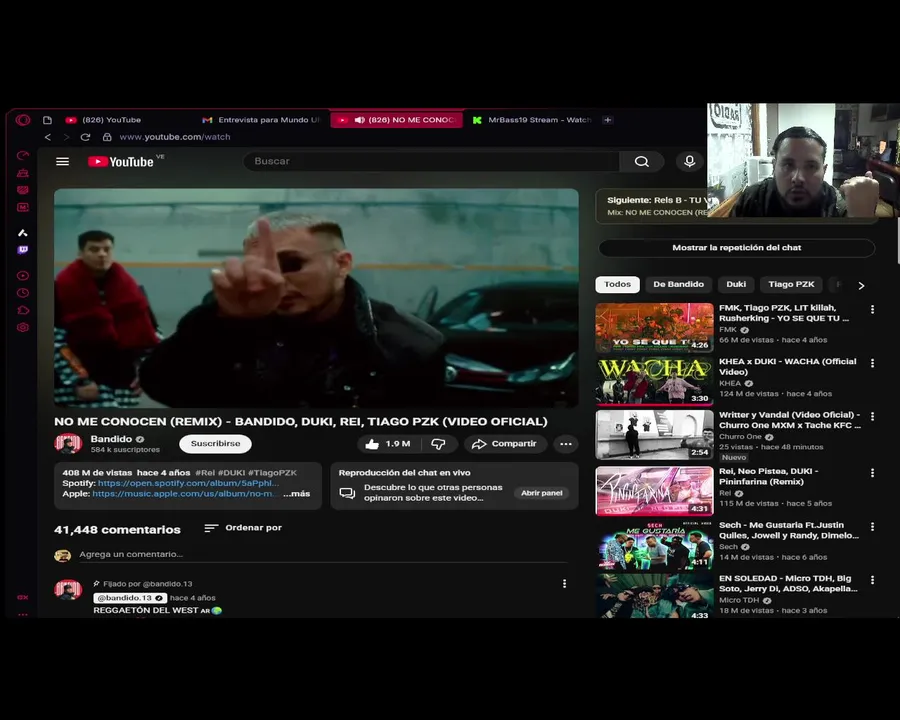
Task: Subscribe with Suscribirse button
Action: pyautogui.click(x=215, y=444)
